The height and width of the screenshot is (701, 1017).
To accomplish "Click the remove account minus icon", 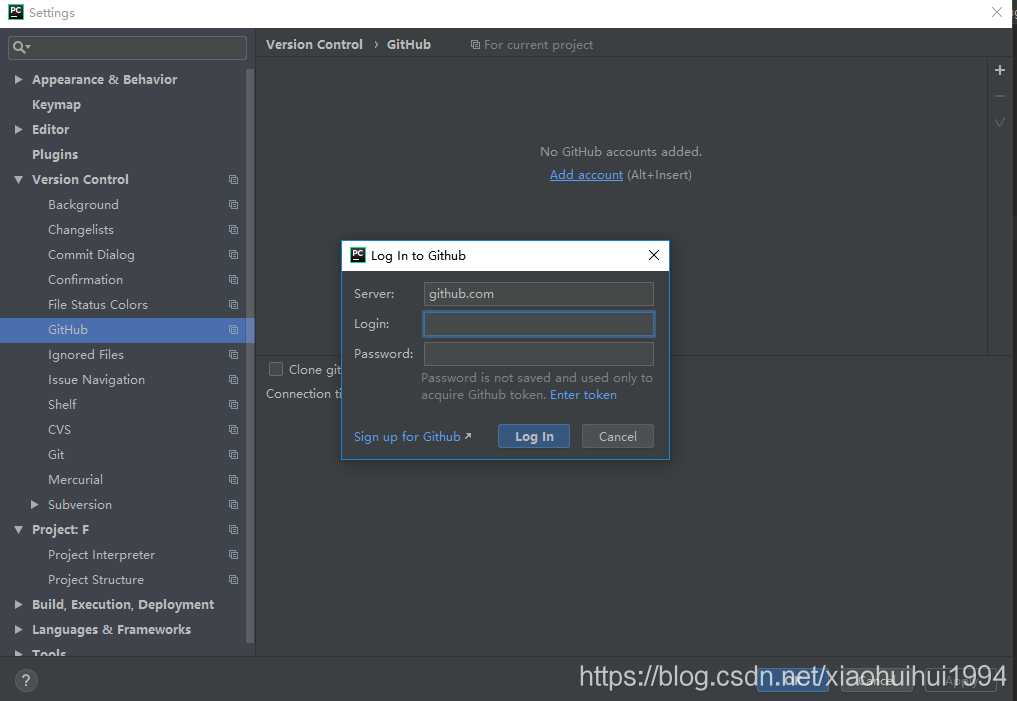I will pyautogui.click(x=999, y=96).
